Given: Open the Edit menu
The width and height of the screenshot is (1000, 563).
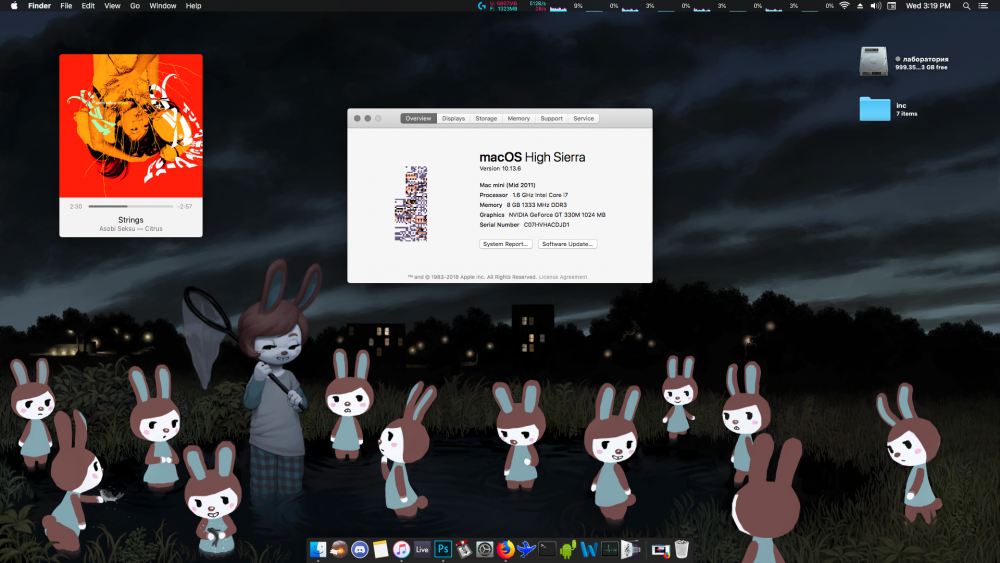Looking at the screenshot, I should [88, 6].
